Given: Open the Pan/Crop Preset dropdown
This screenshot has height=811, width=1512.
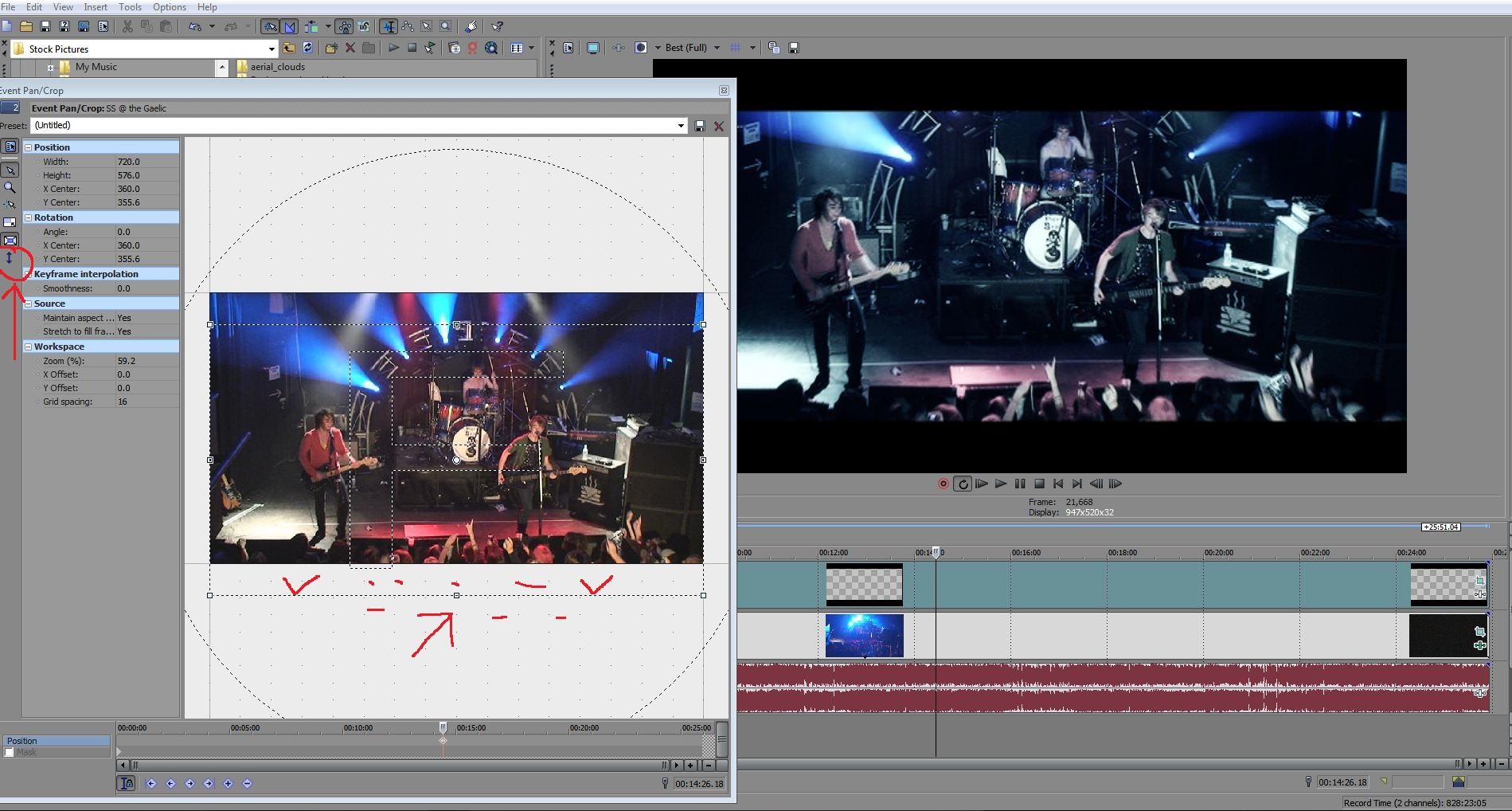Looking at the screenshot, I should click(x=681, y=126).
